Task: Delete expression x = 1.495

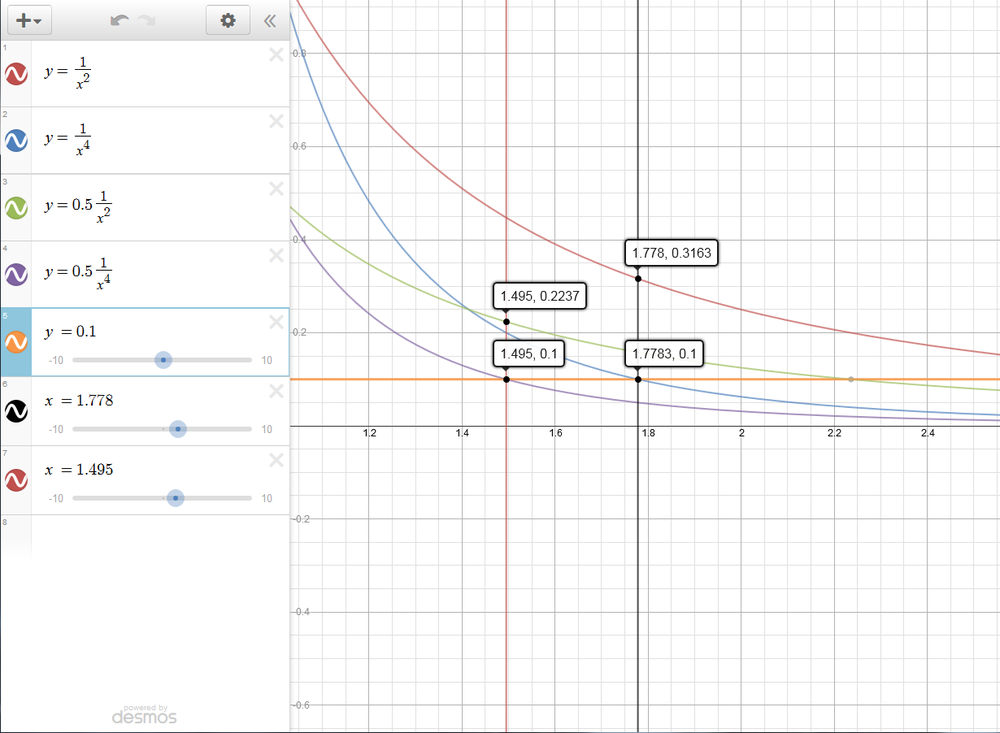Action: pyautogui.click(x=276, y=460)
